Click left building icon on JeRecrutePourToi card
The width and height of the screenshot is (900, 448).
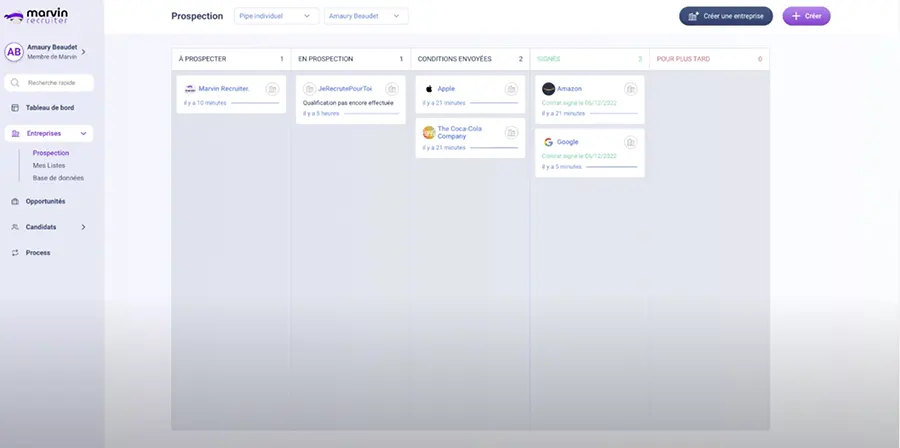coord(309,89)
